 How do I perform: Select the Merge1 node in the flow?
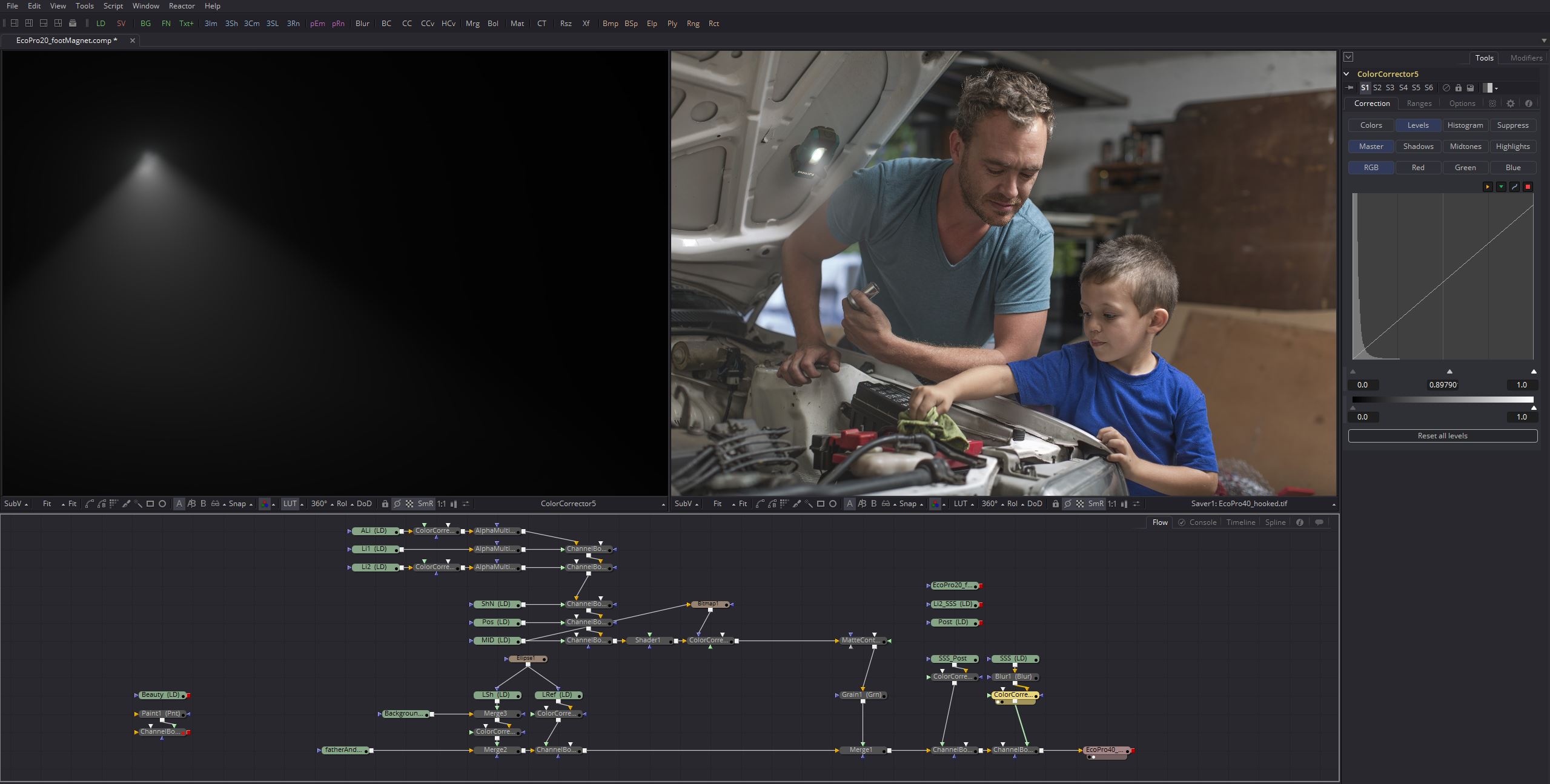860,750
